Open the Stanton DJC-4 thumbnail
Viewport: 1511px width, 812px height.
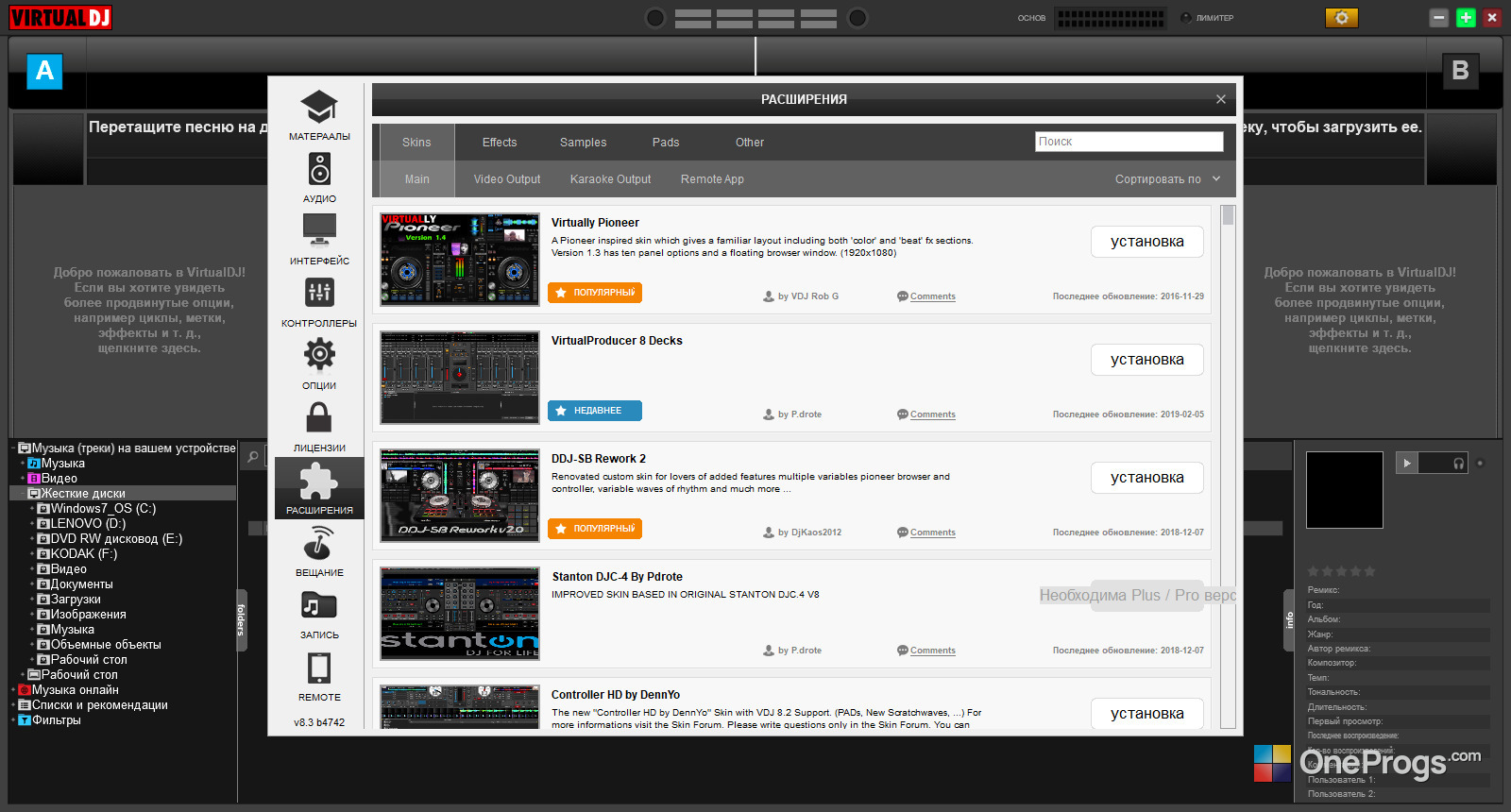pyautogui.click(x=460, y=614)
